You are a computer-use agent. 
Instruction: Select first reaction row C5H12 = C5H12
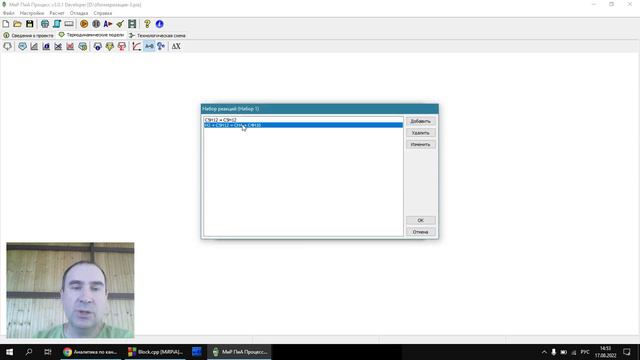pos(303,120)
